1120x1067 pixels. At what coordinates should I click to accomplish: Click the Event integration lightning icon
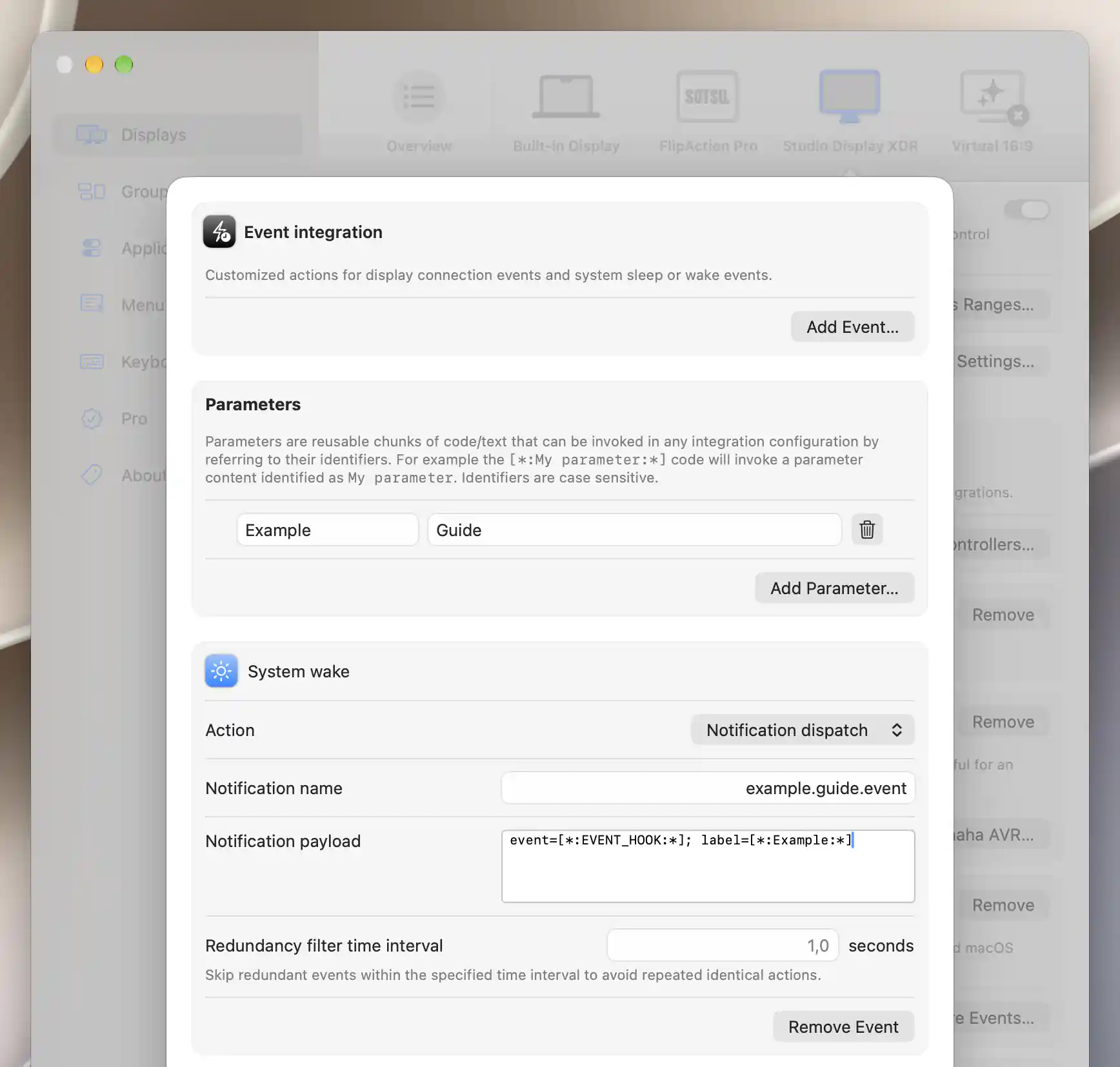(219, 232)
